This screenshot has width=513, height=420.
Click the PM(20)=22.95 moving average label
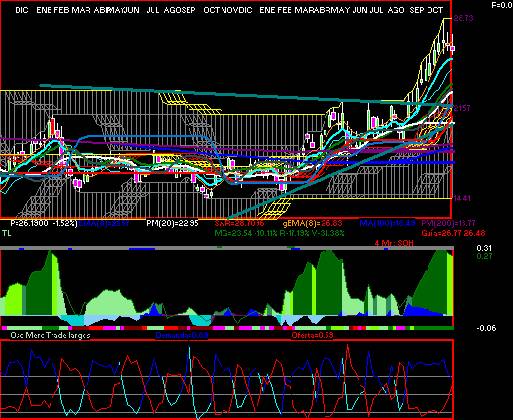(172, 223)
